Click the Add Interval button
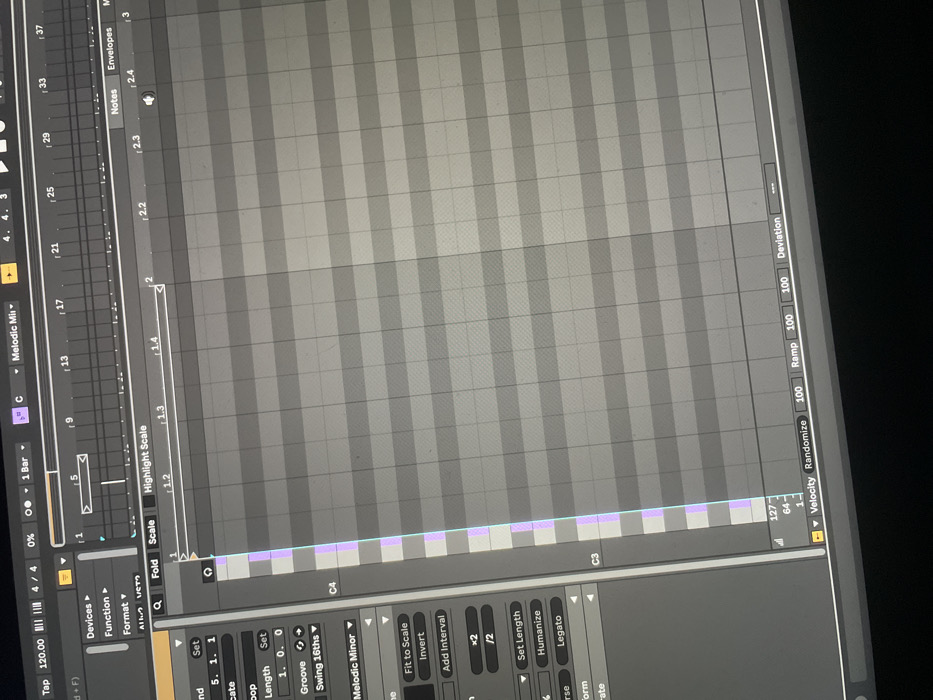Screen dimensions: 933x700 point(443,643)
